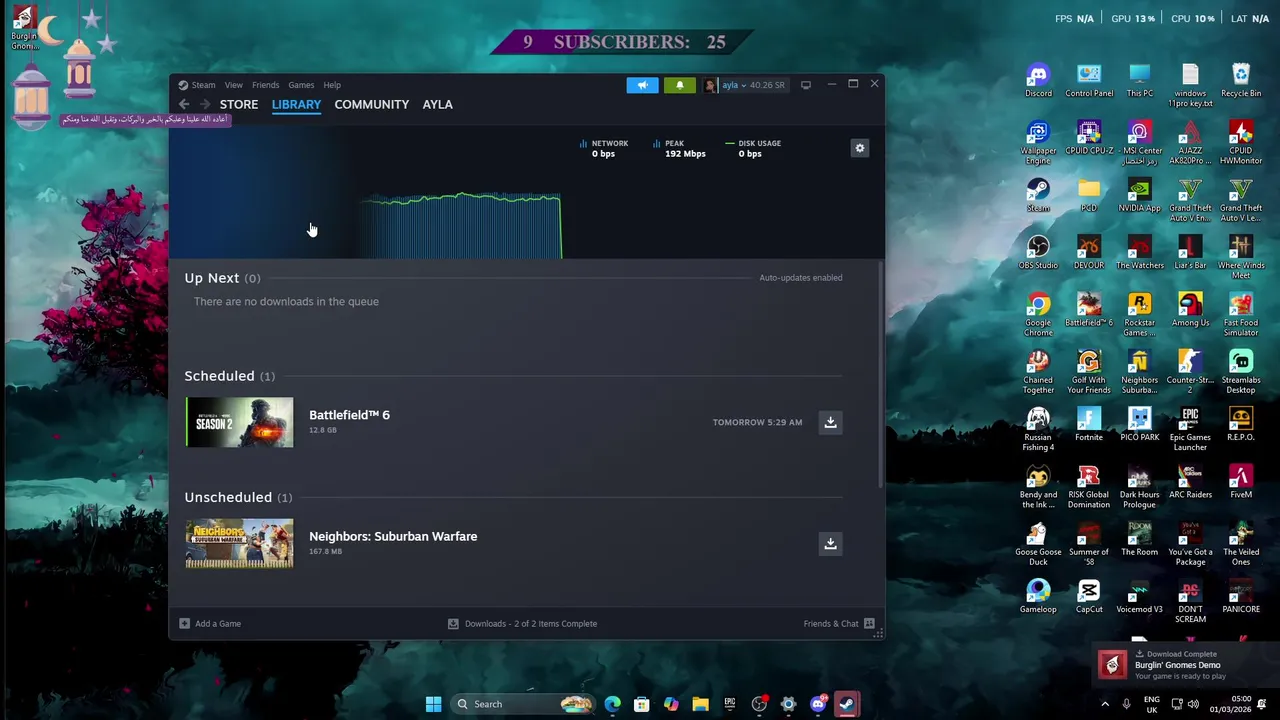Show hidden icons tray chevron
This screenshot has height=720, width=1280.
click(x=1105, y=704)
